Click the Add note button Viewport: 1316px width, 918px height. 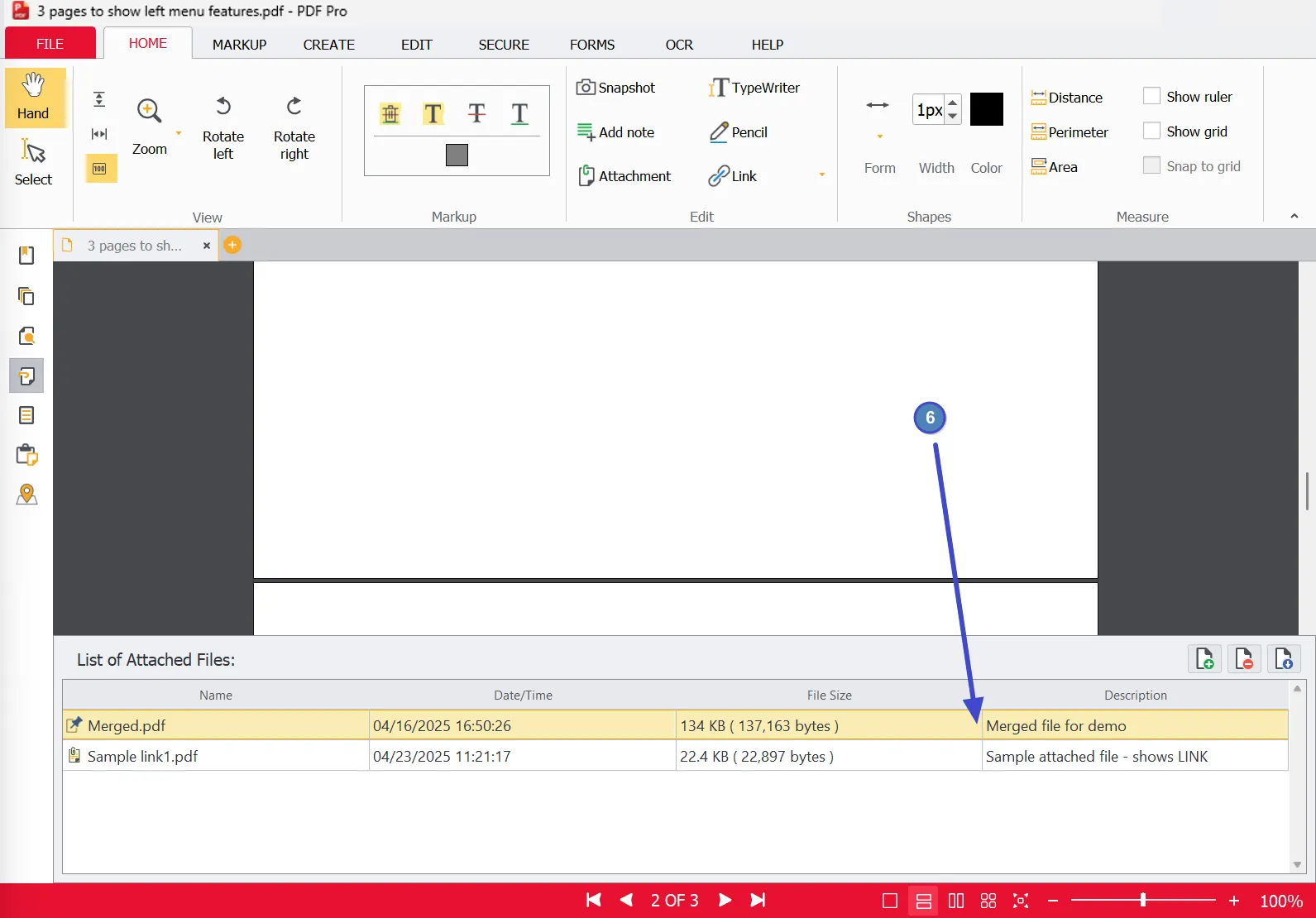click(616, 132)
